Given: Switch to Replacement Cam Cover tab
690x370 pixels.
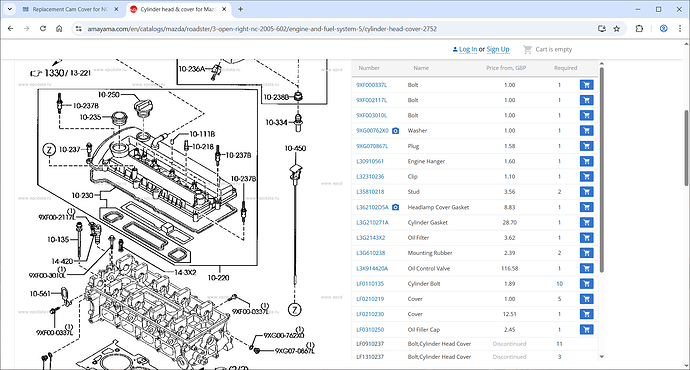Looking at the screenshot, I should pos(70,9).
